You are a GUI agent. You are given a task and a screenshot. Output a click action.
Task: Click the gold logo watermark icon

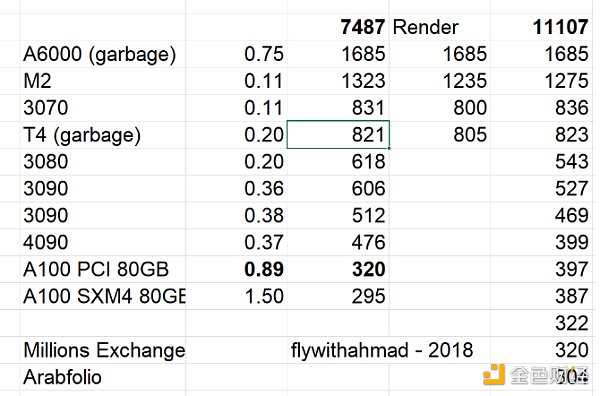494,375
